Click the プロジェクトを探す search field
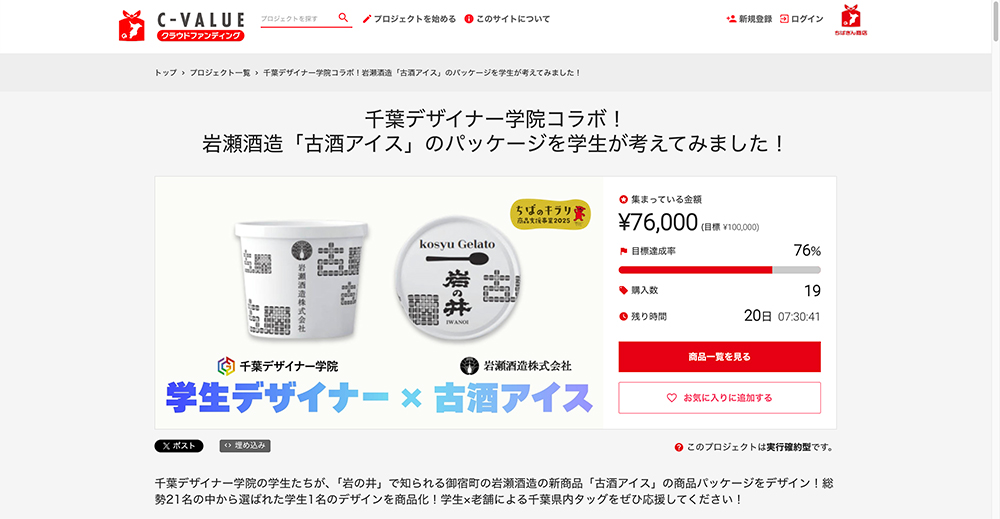 tap(298, 18)
